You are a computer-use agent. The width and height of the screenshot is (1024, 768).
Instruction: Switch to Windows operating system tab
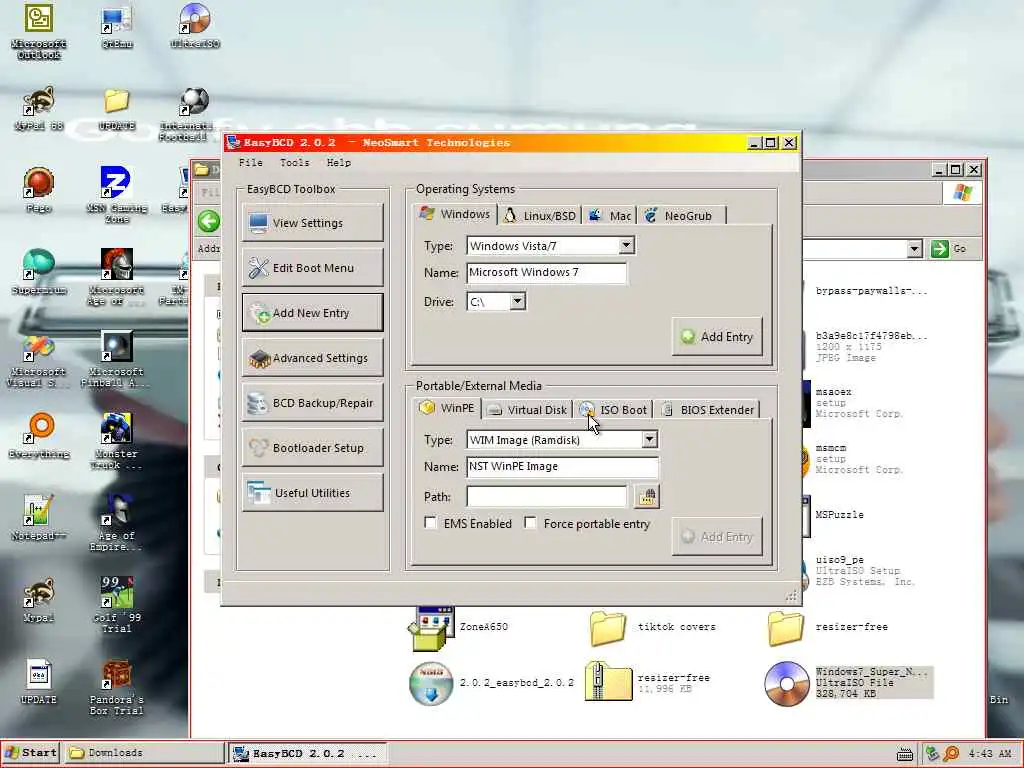[455, 214]
